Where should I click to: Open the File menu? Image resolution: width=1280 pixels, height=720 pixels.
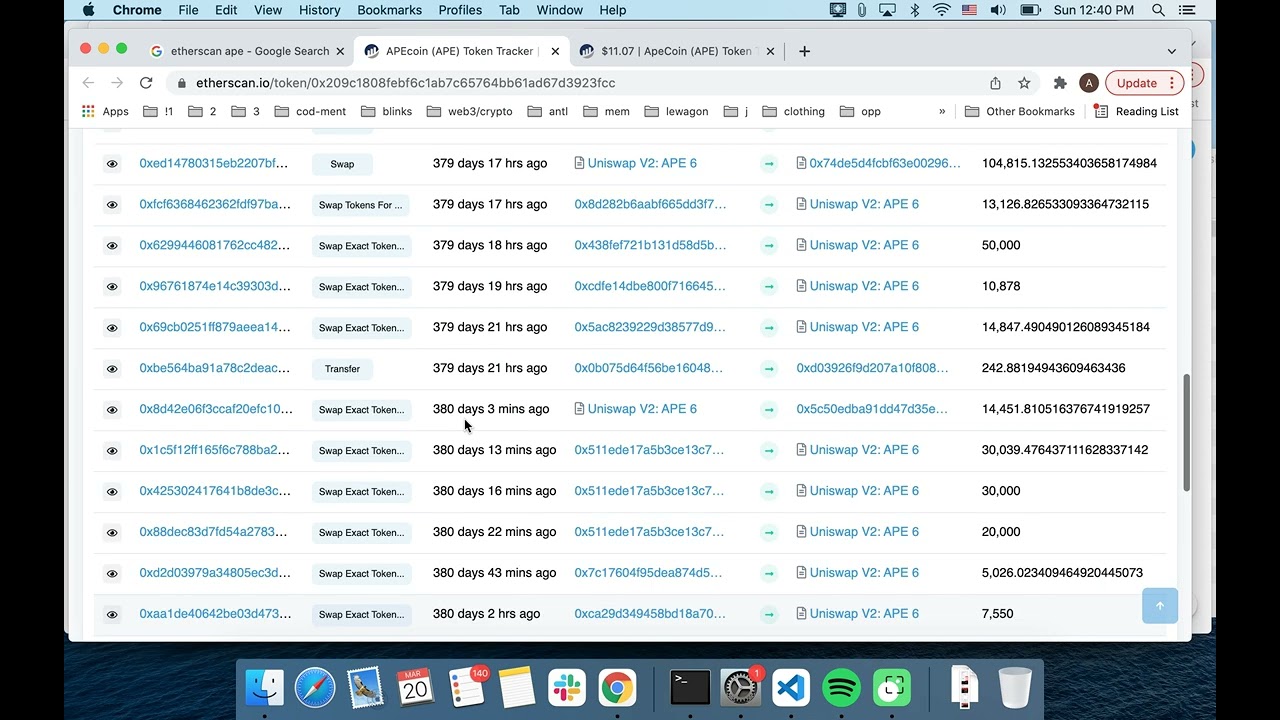coord(188,10)
